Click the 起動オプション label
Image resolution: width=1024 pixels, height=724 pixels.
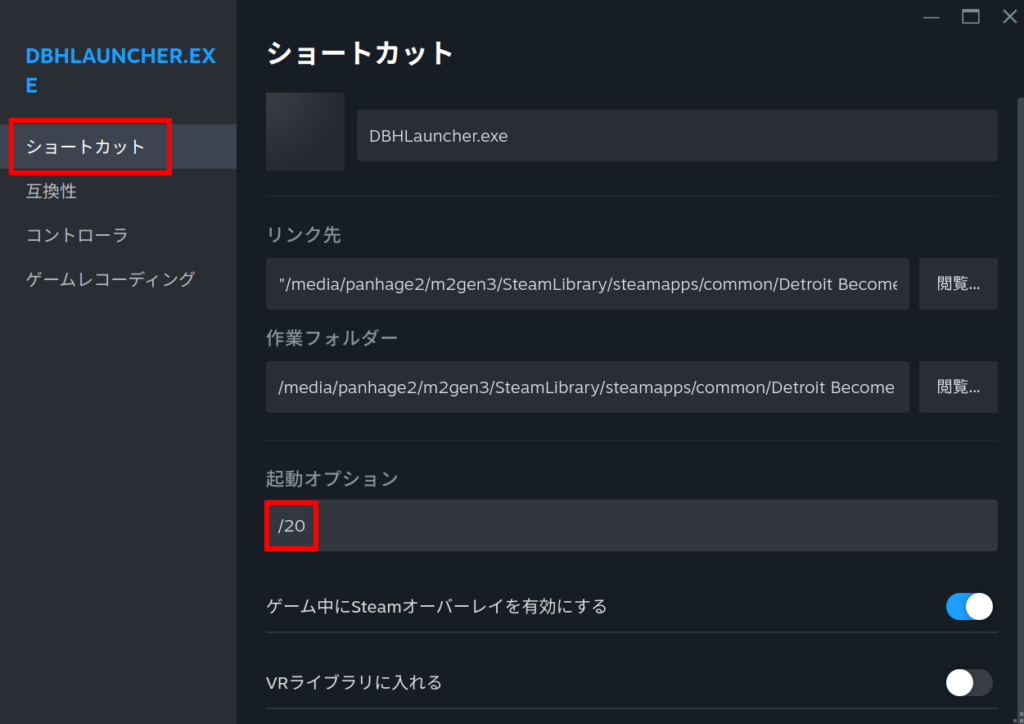pyautogui.click(x=332, y=479)
